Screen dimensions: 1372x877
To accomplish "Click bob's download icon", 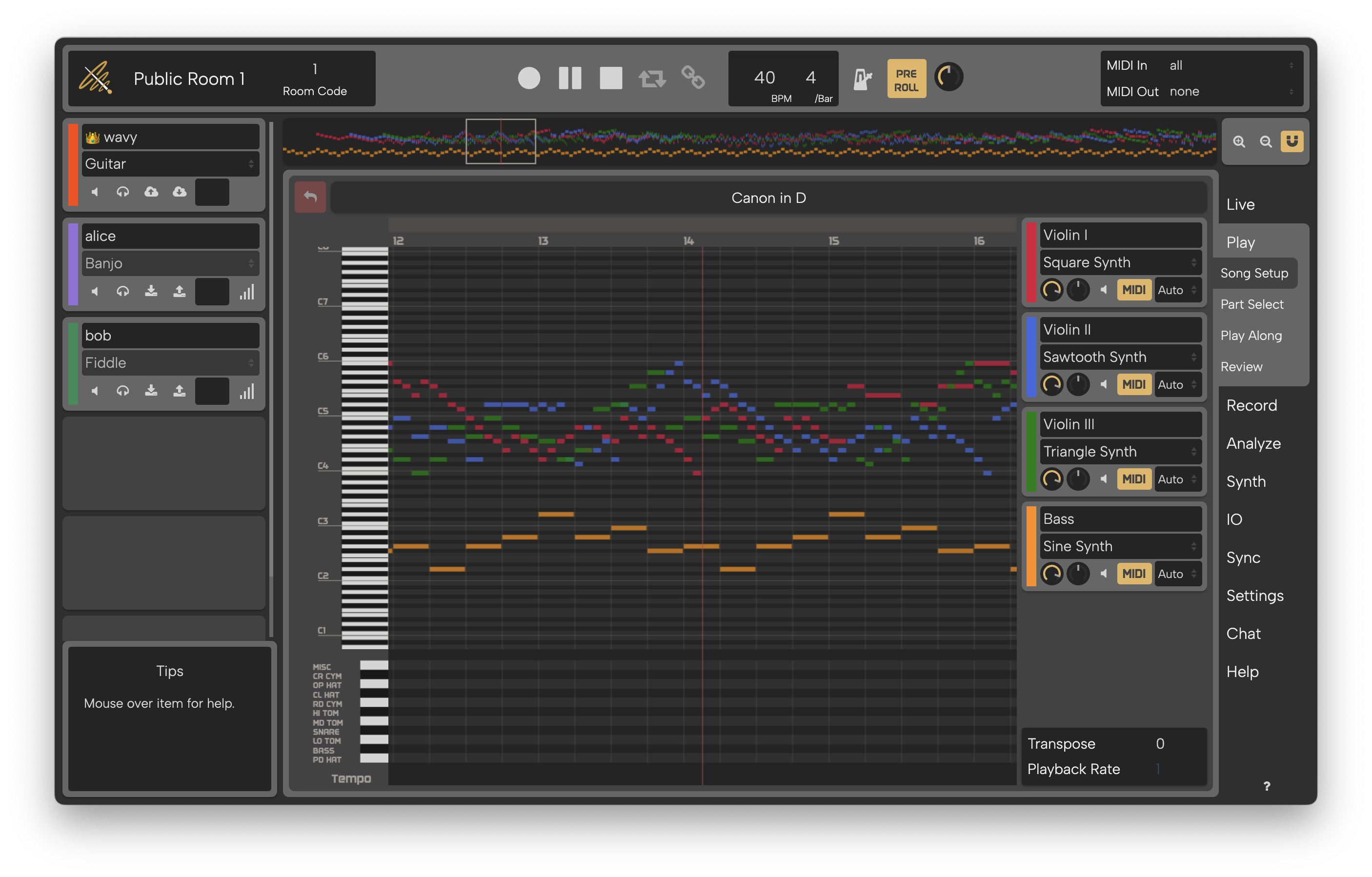I will click(x=151, y=391).
